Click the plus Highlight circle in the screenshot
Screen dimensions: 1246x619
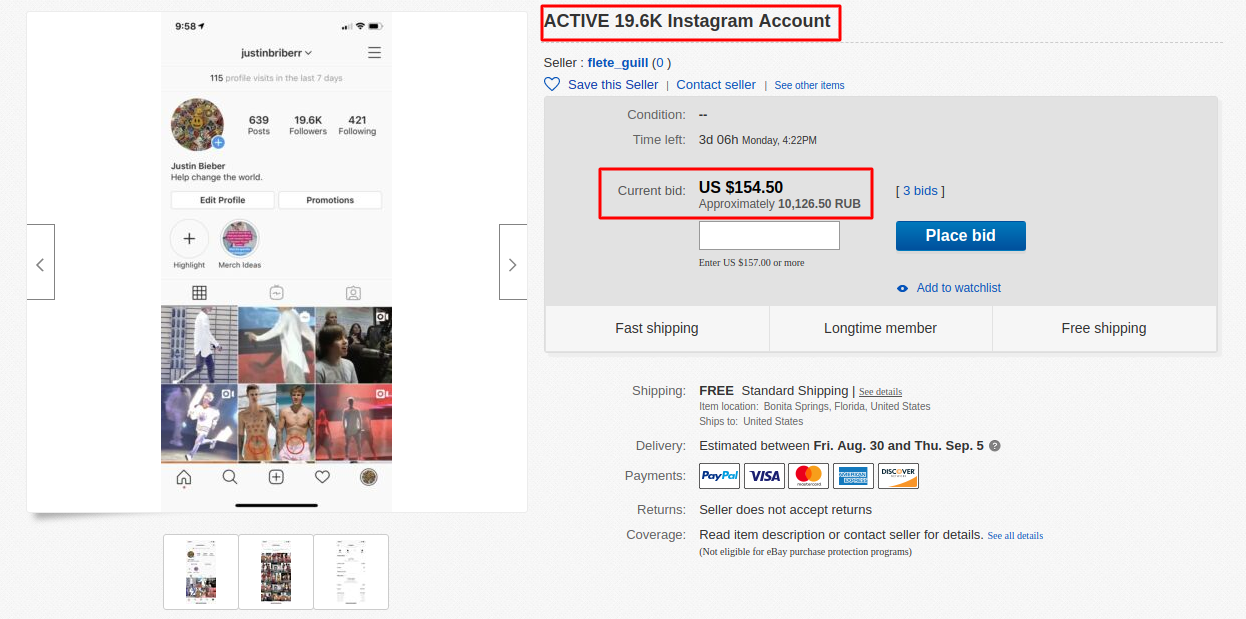189,239
